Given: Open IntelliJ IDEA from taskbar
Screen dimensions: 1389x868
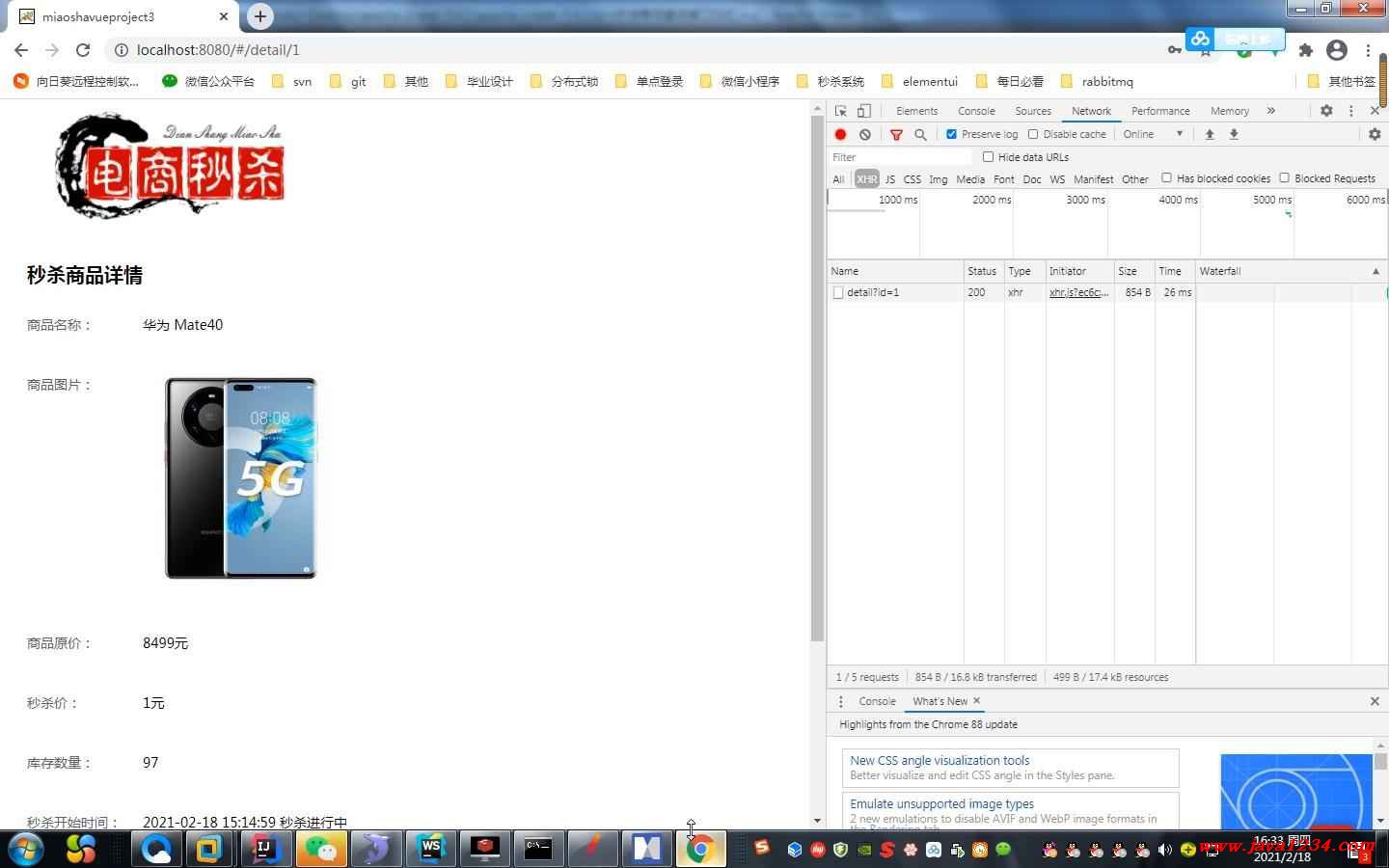Looking at the screenshot, I should [x=264, y=849].
